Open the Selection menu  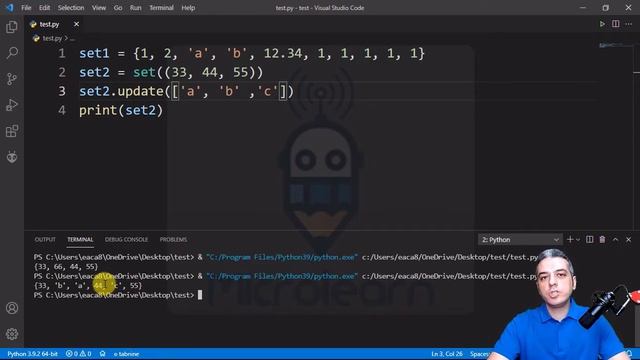[71, 8]
